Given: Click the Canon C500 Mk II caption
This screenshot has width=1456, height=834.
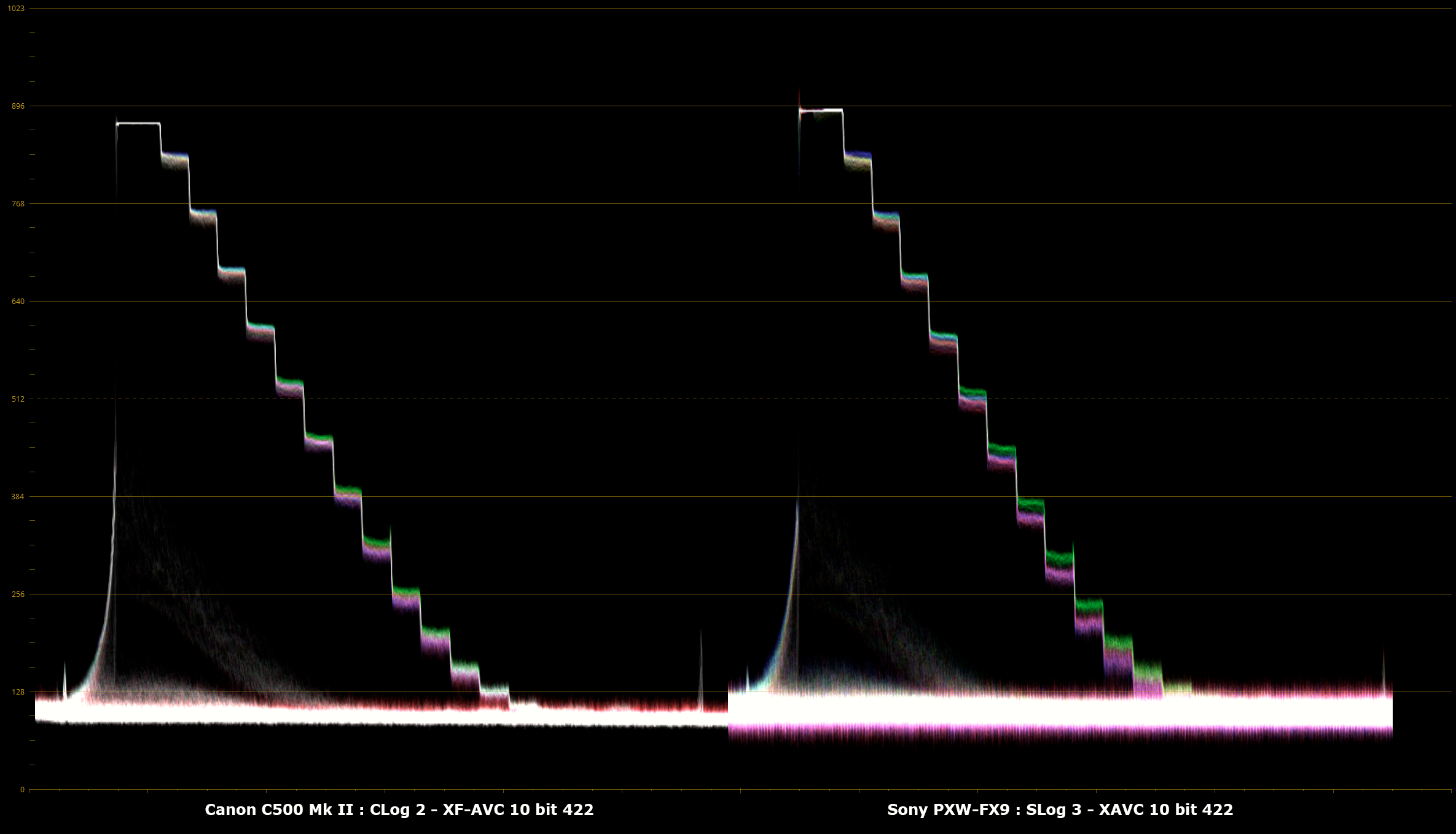Looking at the screenshot, I should (399, 809).
